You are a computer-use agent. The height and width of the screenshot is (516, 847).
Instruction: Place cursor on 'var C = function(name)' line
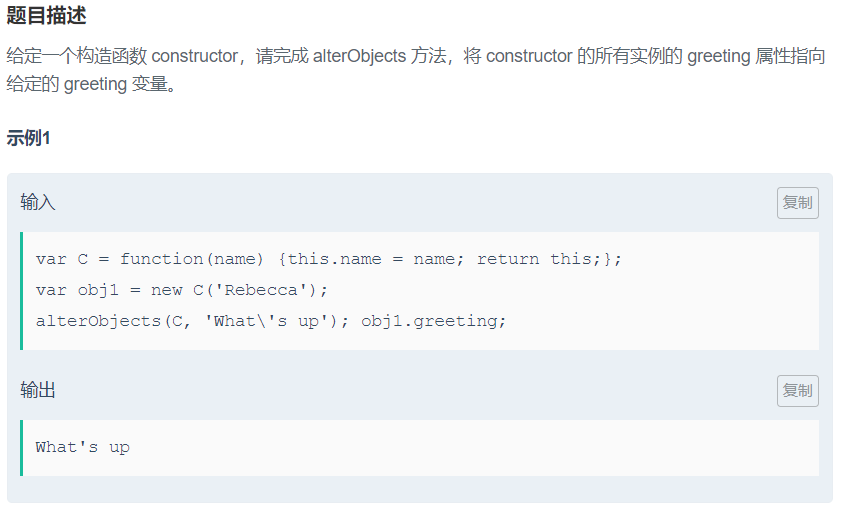328,259
